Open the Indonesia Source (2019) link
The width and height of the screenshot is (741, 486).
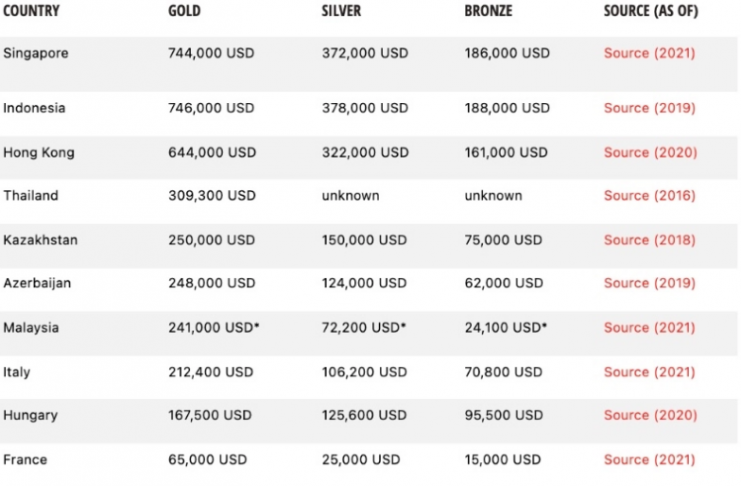[649, 108]
